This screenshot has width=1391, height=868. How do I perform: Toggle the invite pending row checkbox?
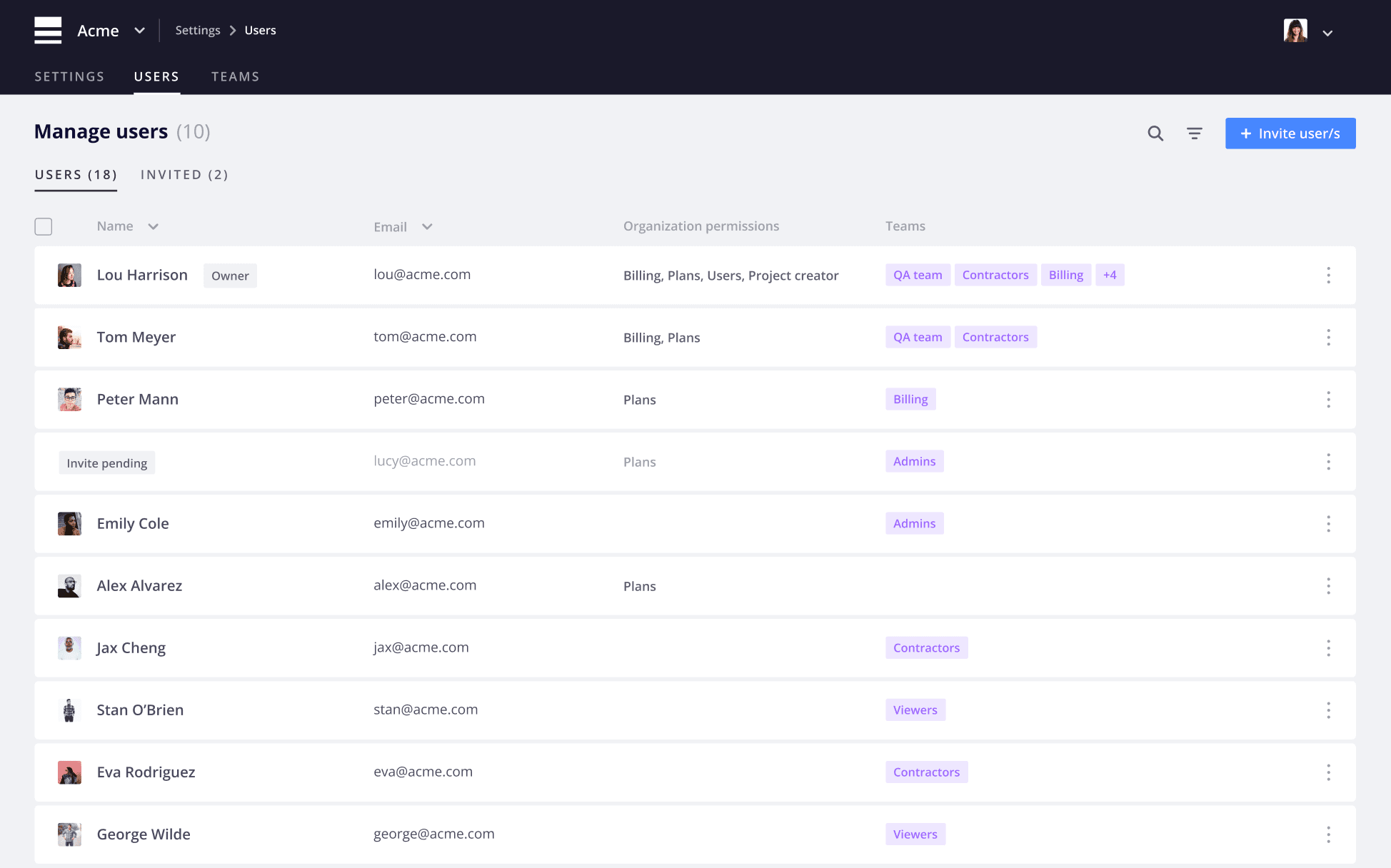click(44, 461)
